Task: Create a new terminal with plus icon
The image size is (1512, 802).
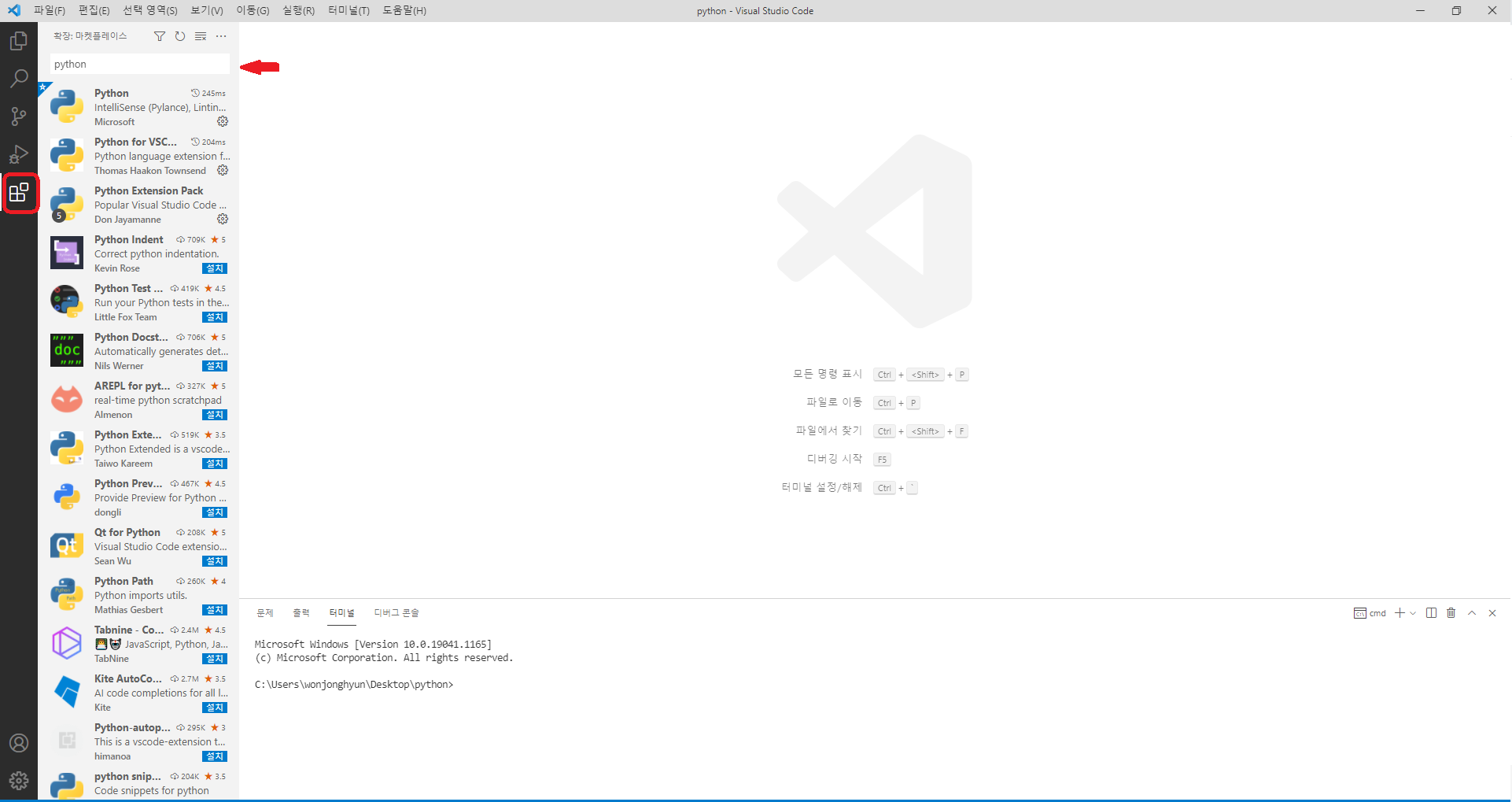Action: (1400, 613)
